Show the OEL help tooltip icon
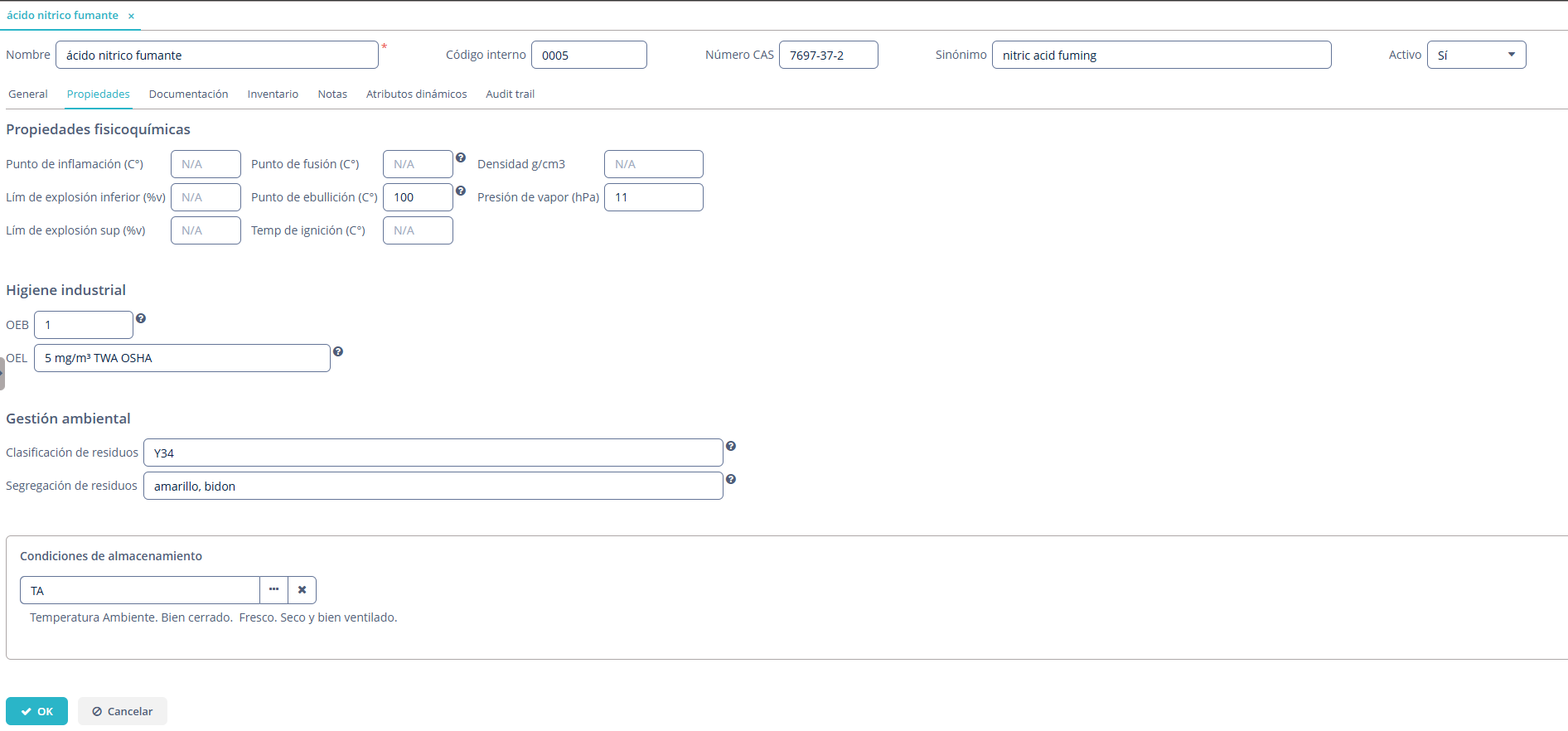Screen dimensions: 1568x731 [338, 351]
